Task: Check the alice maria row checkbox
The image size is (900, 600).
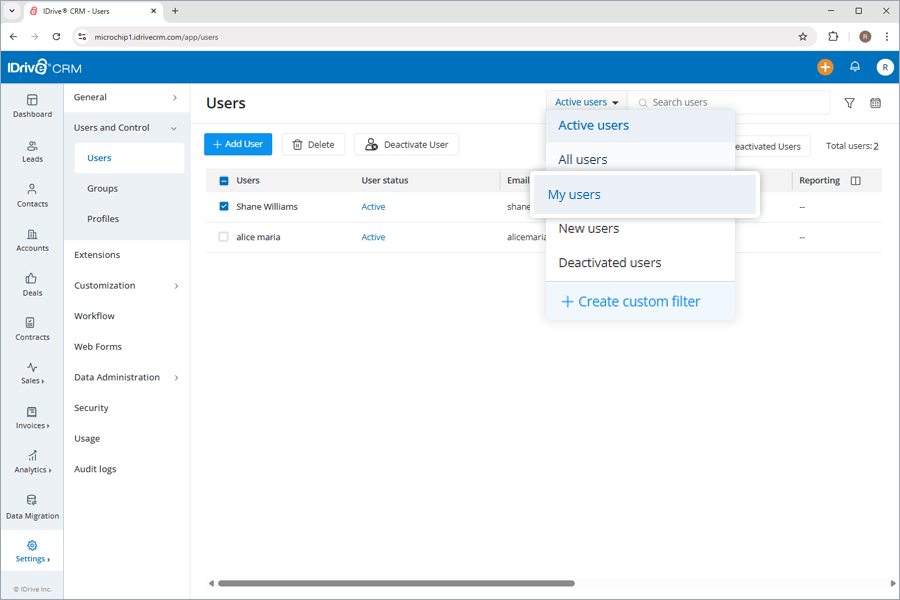Action: pyautogui.click(x=222, y=237)
